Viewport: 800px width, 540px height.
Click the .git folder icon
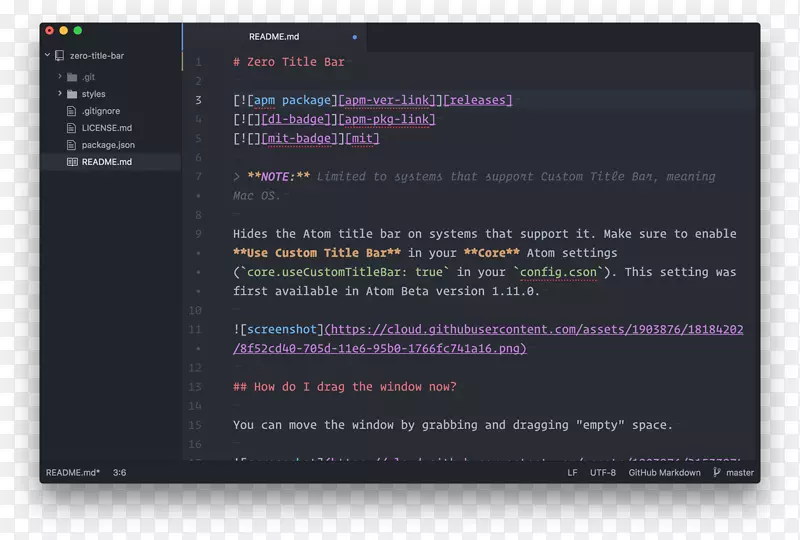pos(72,77)
